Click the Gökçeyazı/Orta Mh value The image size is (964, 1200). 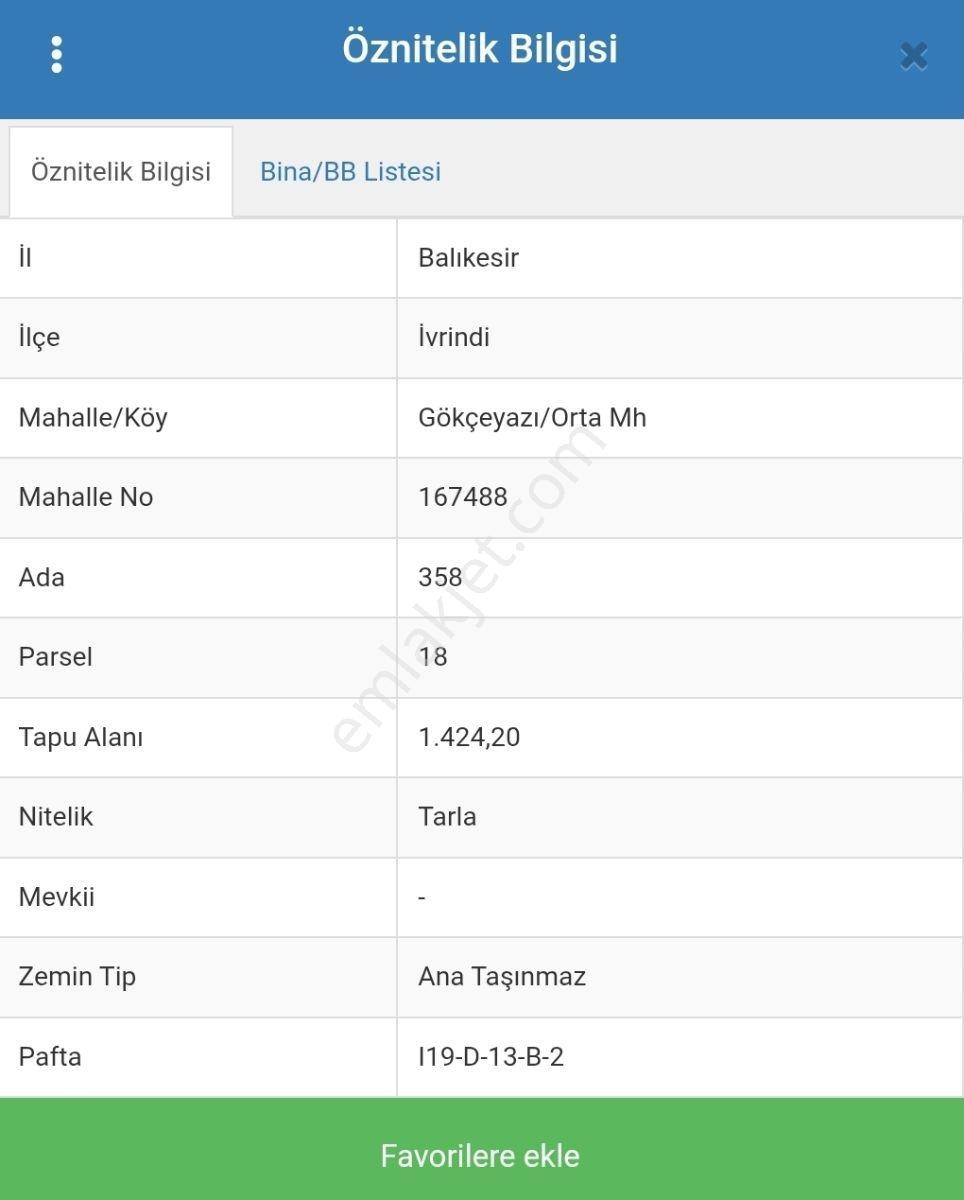point(532,417)
